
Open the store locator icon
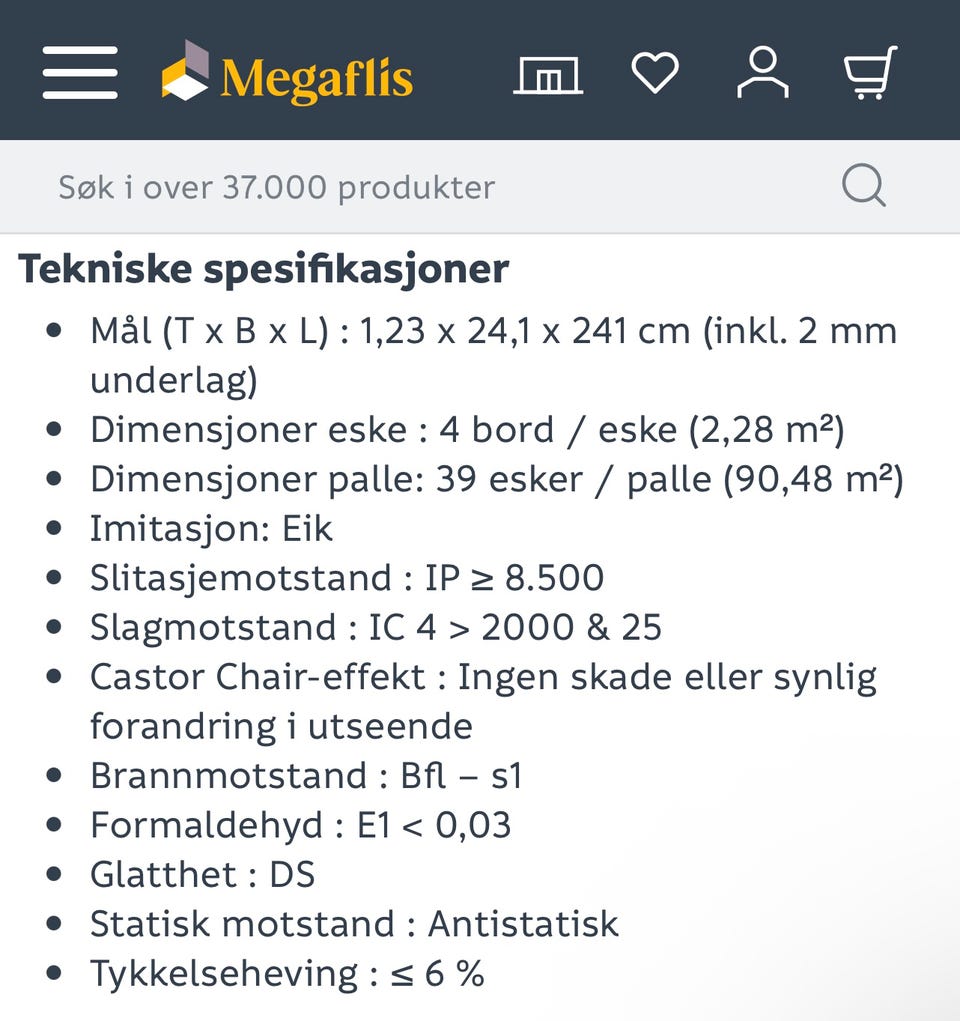pyautogui.click(x=548, y=76)
